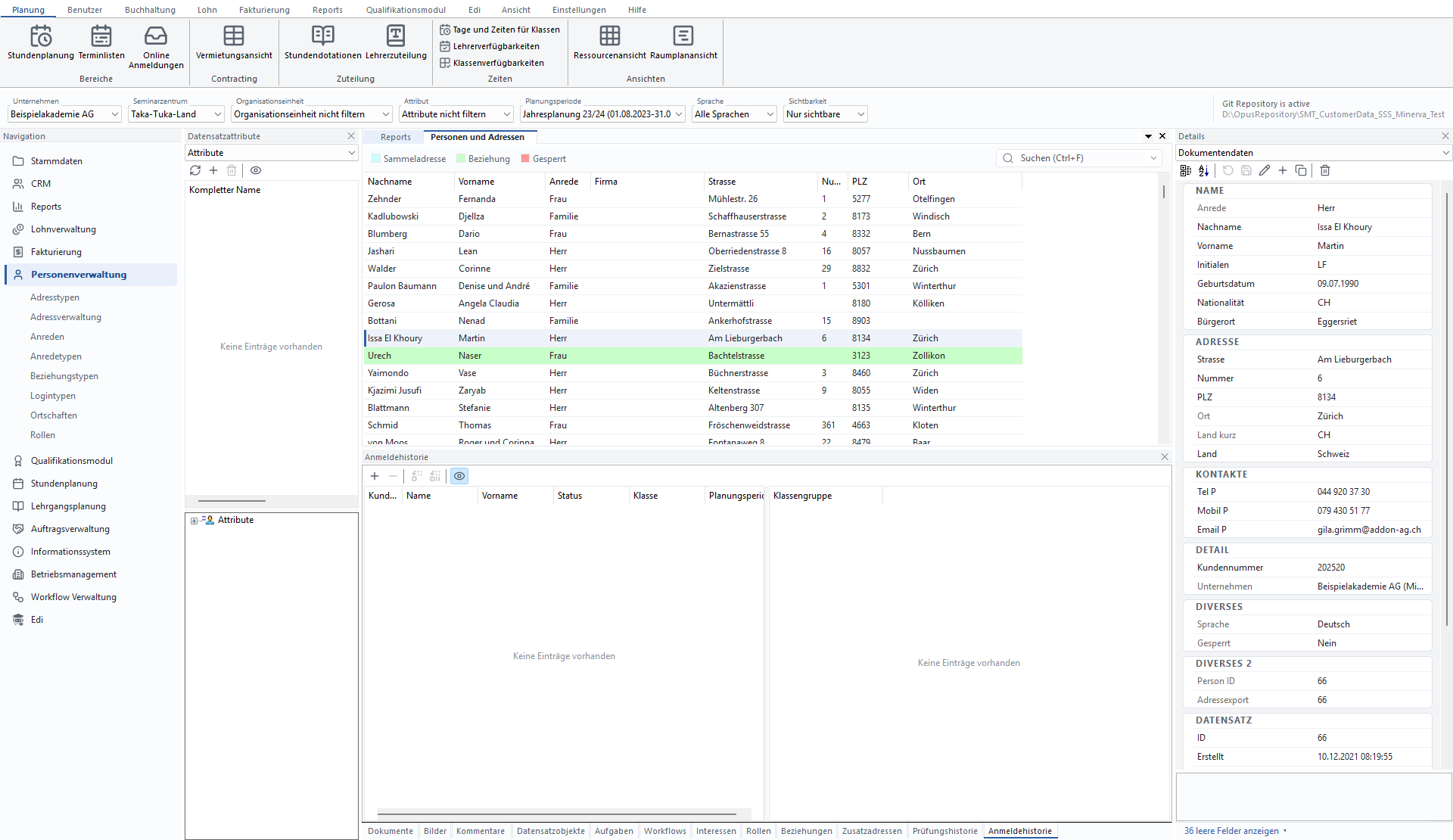1453x840 pixels.
Task: Click Lehrerverfügbarkeiten in Zeiten group
Action: tap(490, 46)
